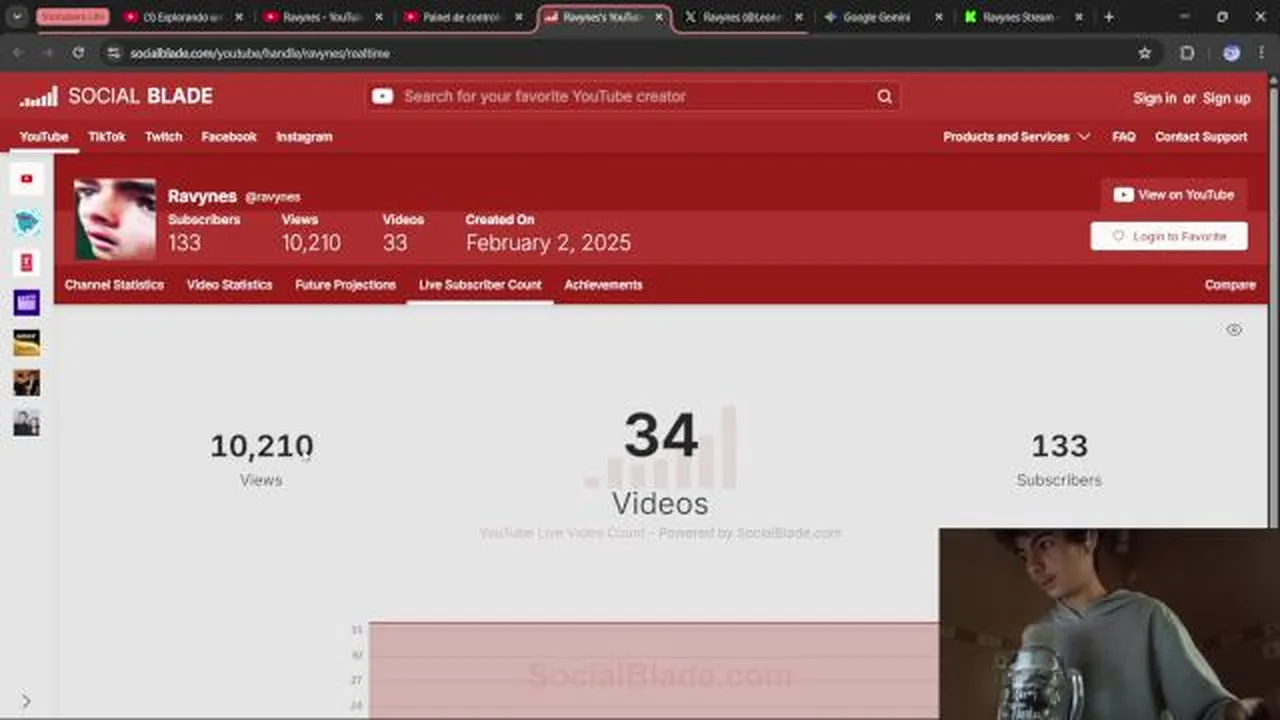Open the Future Projections tab
This screenshot has height=720, width=1280.
click(345, 285)
